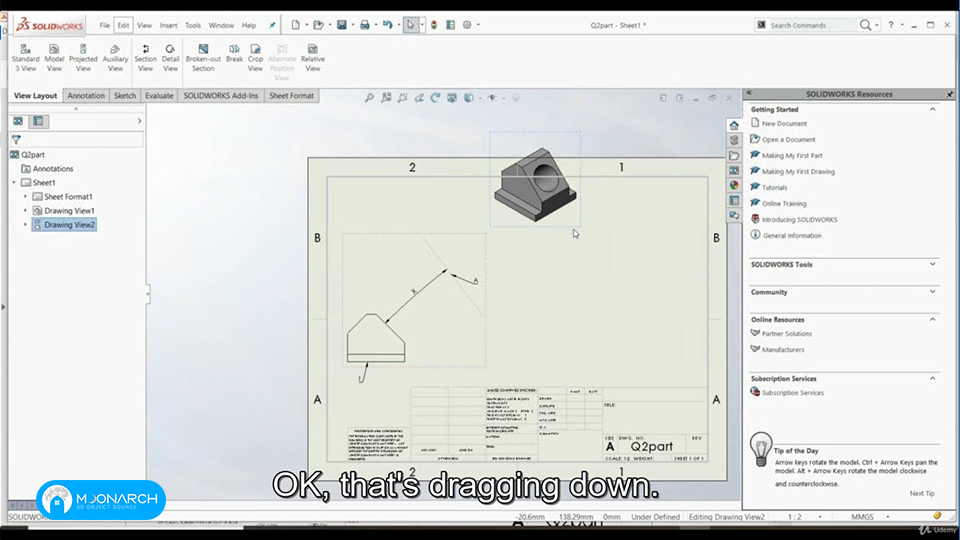Click Zoom to Fit icon in view toolbar

click(x=369, y=98)
